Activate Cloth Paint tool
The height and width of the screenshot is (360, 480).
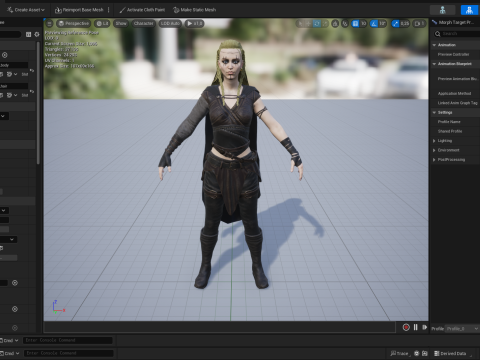pos(142,10)
